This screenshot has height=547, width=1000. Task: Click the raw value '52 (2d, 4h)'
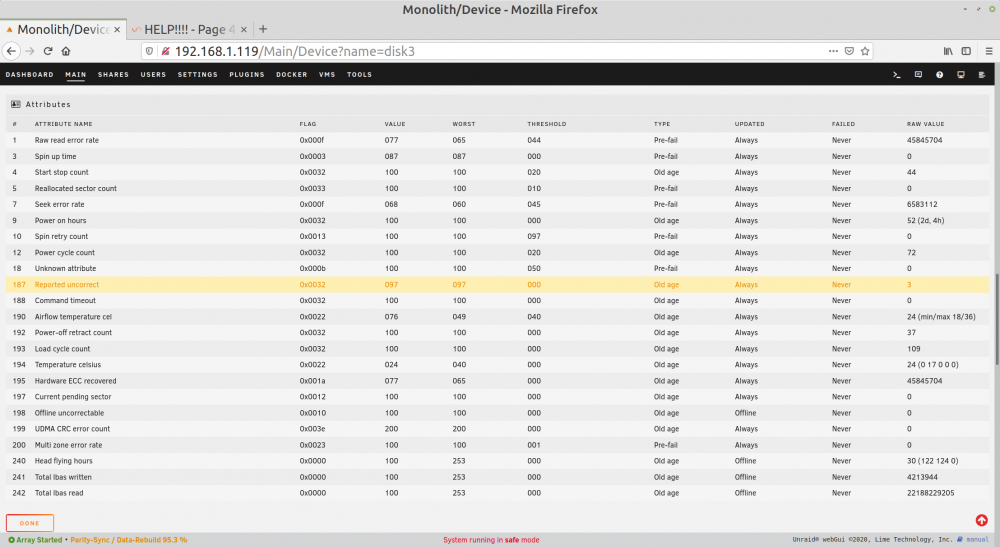[925, 221]
